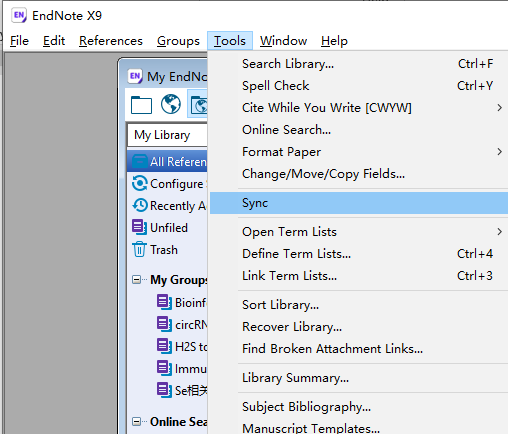Click the My Library header field
The width and height of the screenshot is (508, 434).
tap(167, 135)
